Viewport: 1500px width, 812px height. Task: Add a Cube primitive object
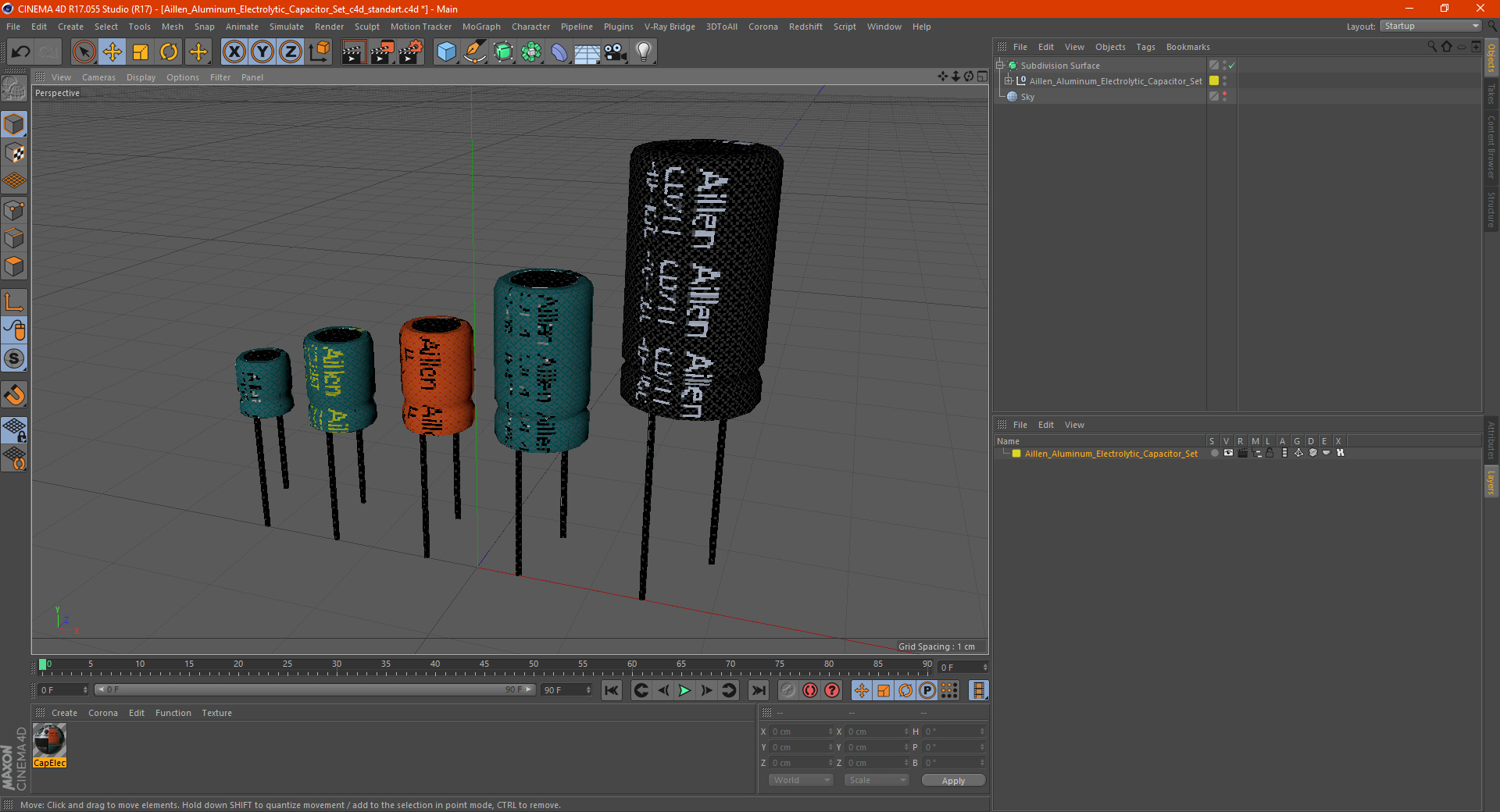coord(446,52)
